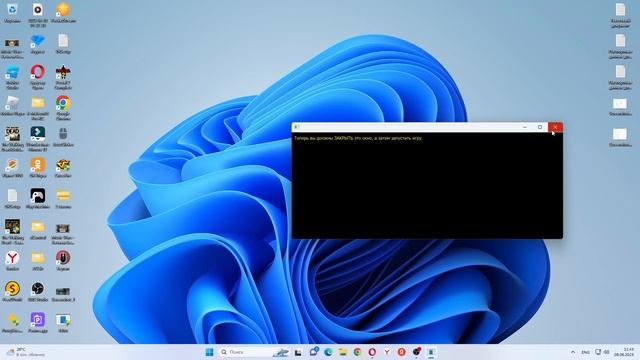
Task: Open the gold S coin desktop shortcut
Action: coord(12,292)
